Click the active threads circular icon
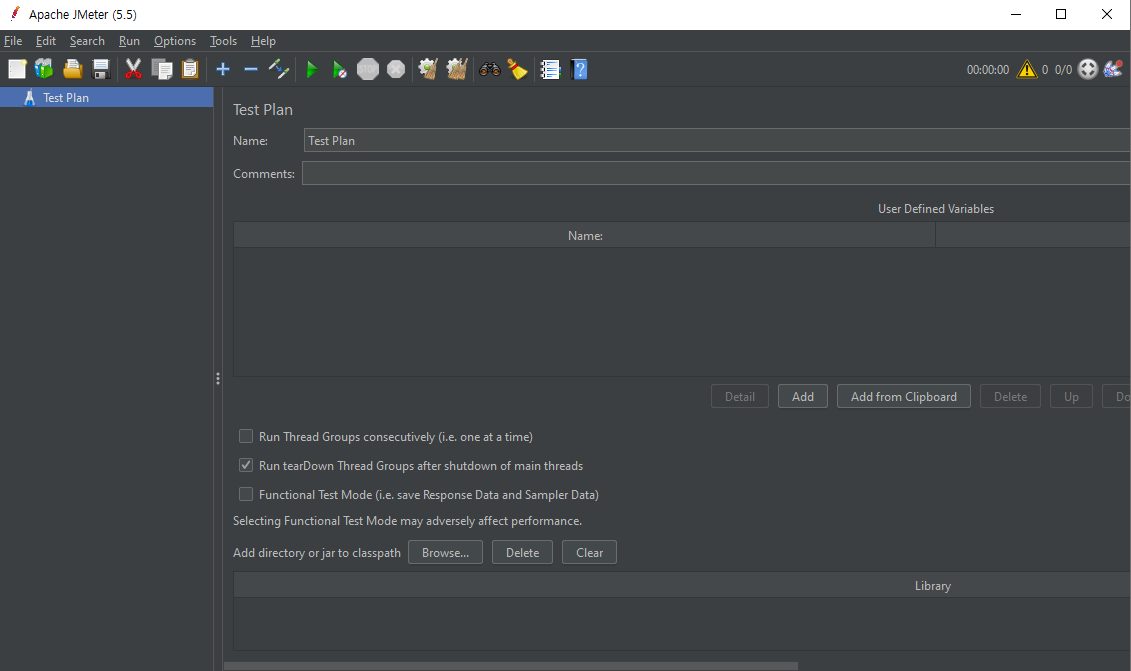Image resolution: width=1131 pixels, height=671 pixels. coord(1088,69)
